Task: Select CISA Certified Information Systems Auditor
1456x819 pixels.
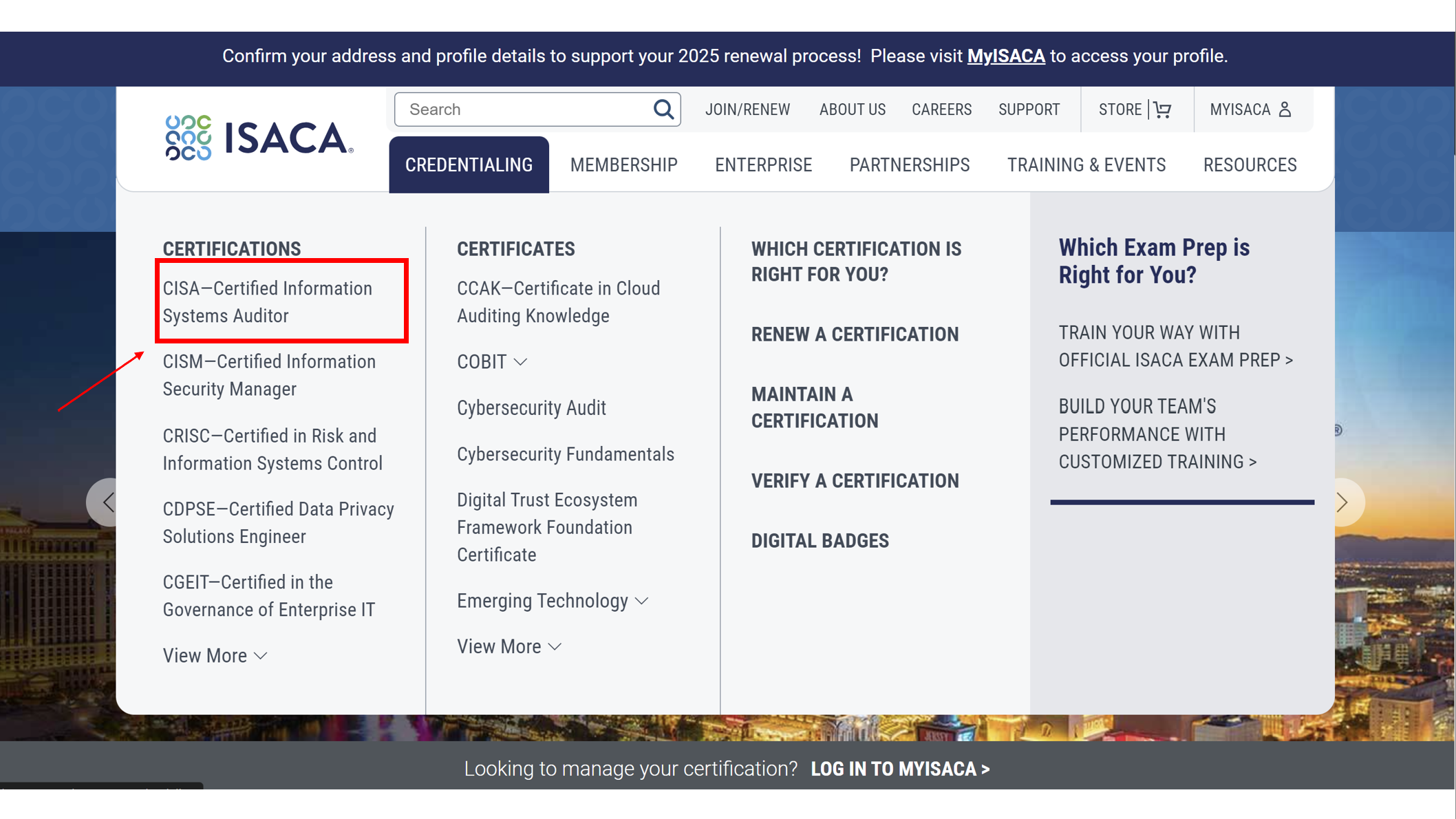Action: pos(267,302)
